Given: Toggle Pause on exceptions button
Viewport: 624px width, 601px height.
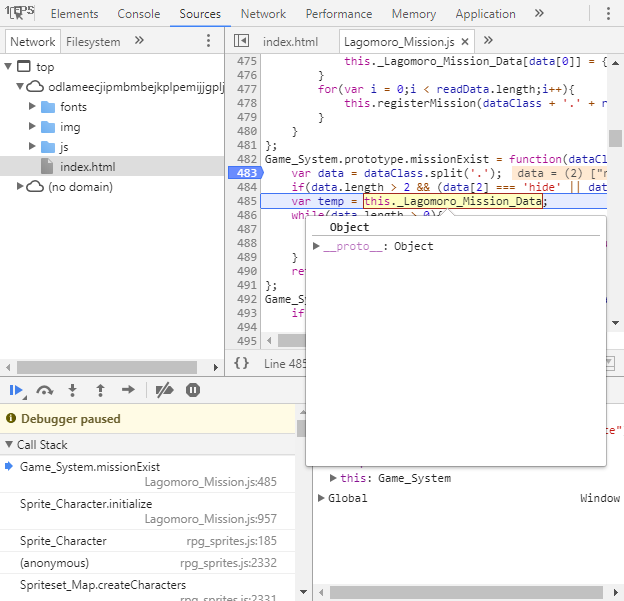Looking at the screenshot, I should 193,390.
